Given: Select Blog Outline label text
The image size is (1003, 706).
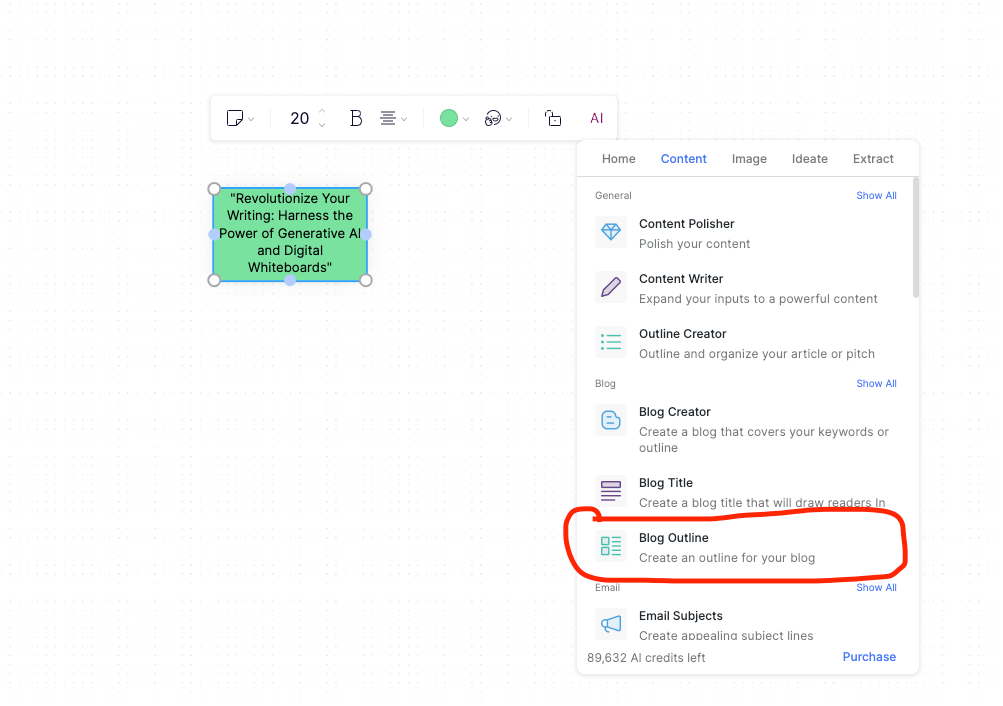Looking at the screenshot, I should [x=674, y=538].
